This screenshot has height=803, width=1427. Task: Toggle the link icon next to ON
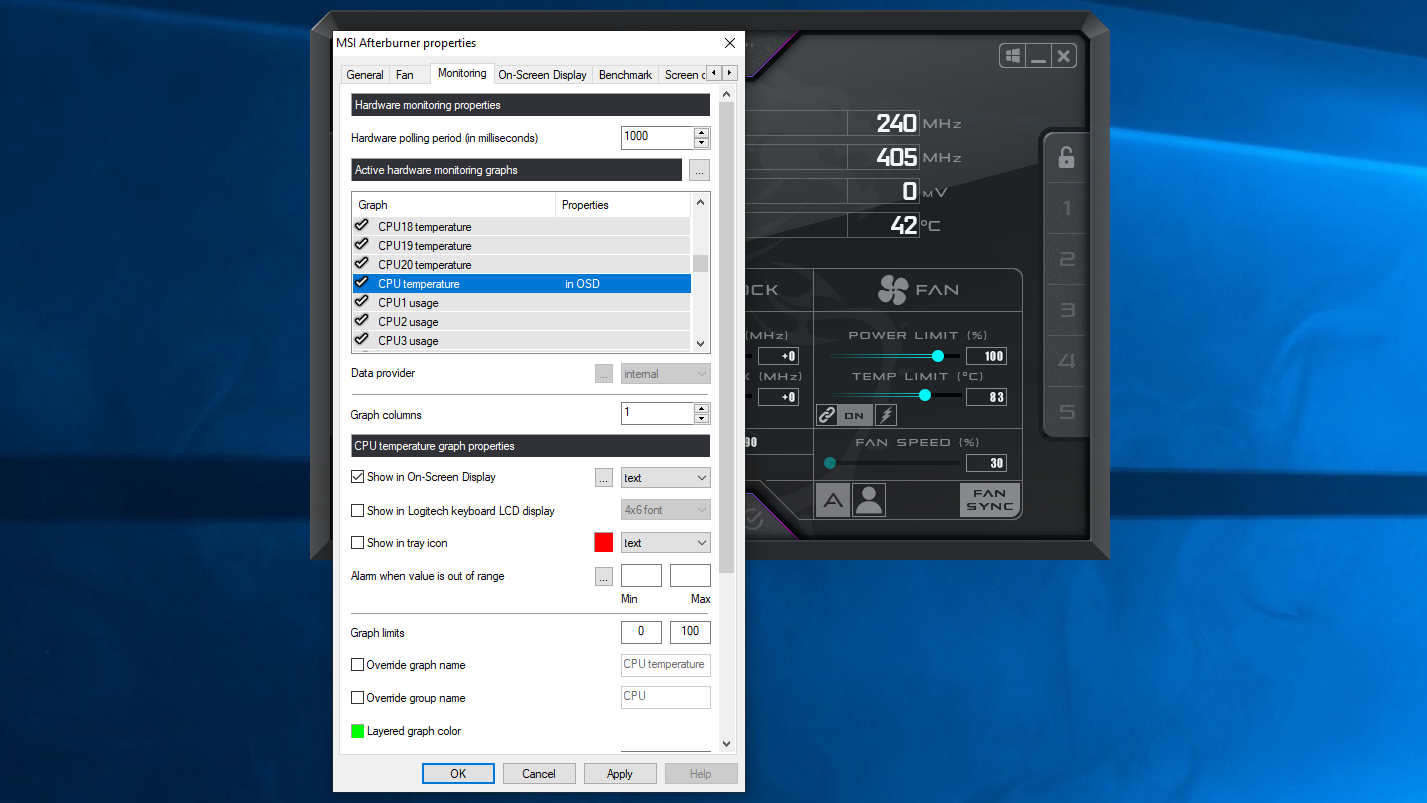click(829, 414)
